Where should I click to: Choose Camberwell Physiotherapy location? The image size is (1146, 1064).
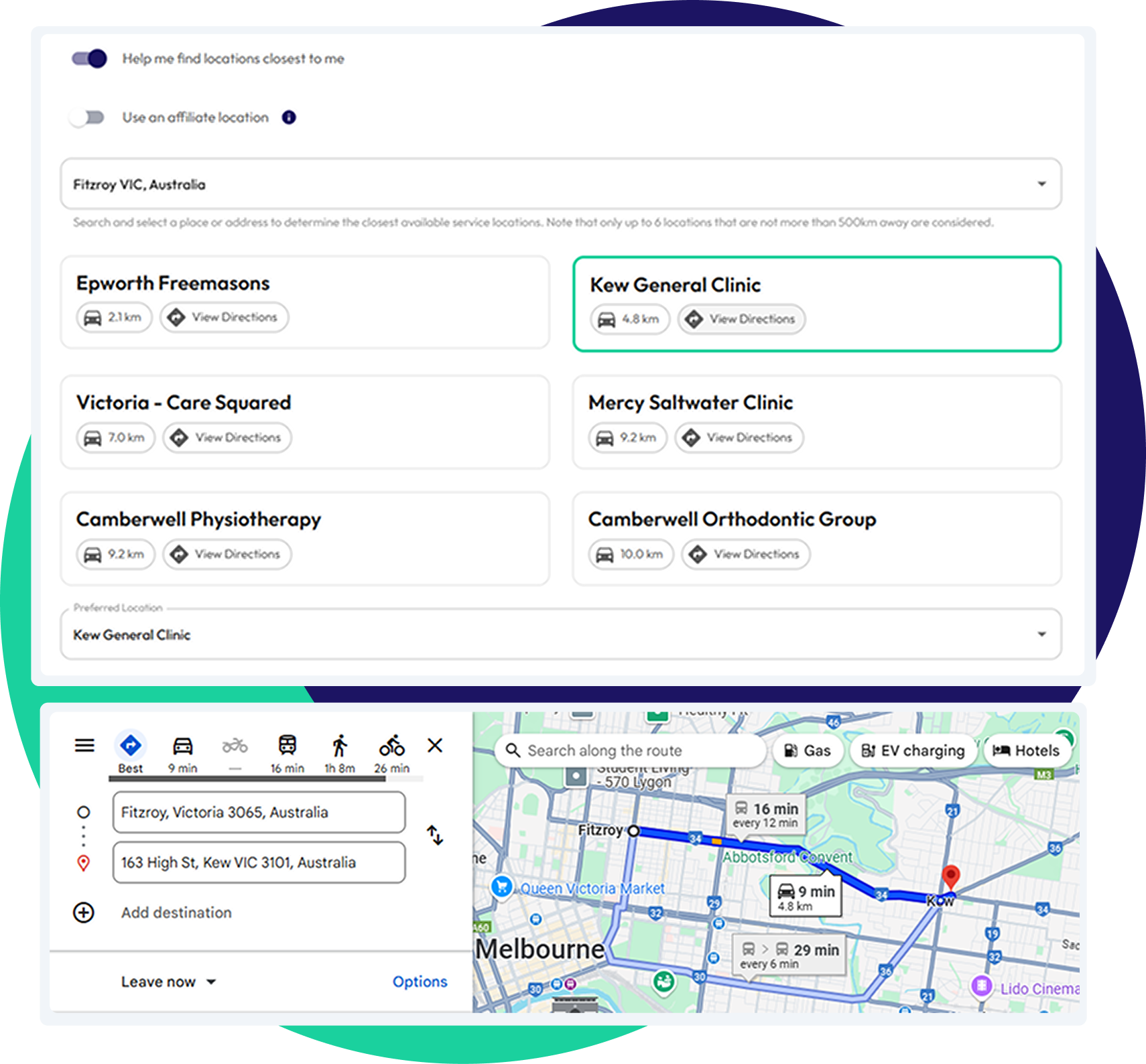pyautogui.click(x=305, y=539)
